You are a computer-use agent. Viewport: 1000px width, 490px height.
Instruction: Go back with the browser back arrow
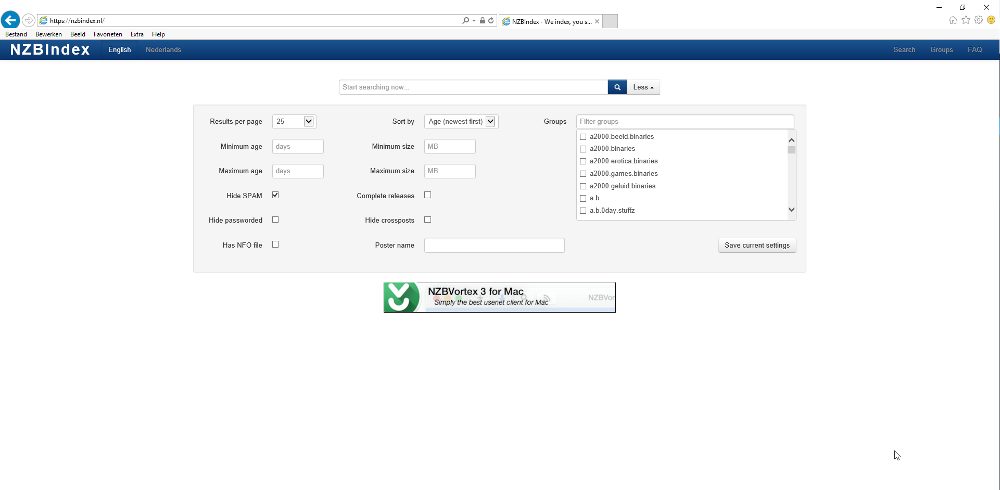point(11,20)
